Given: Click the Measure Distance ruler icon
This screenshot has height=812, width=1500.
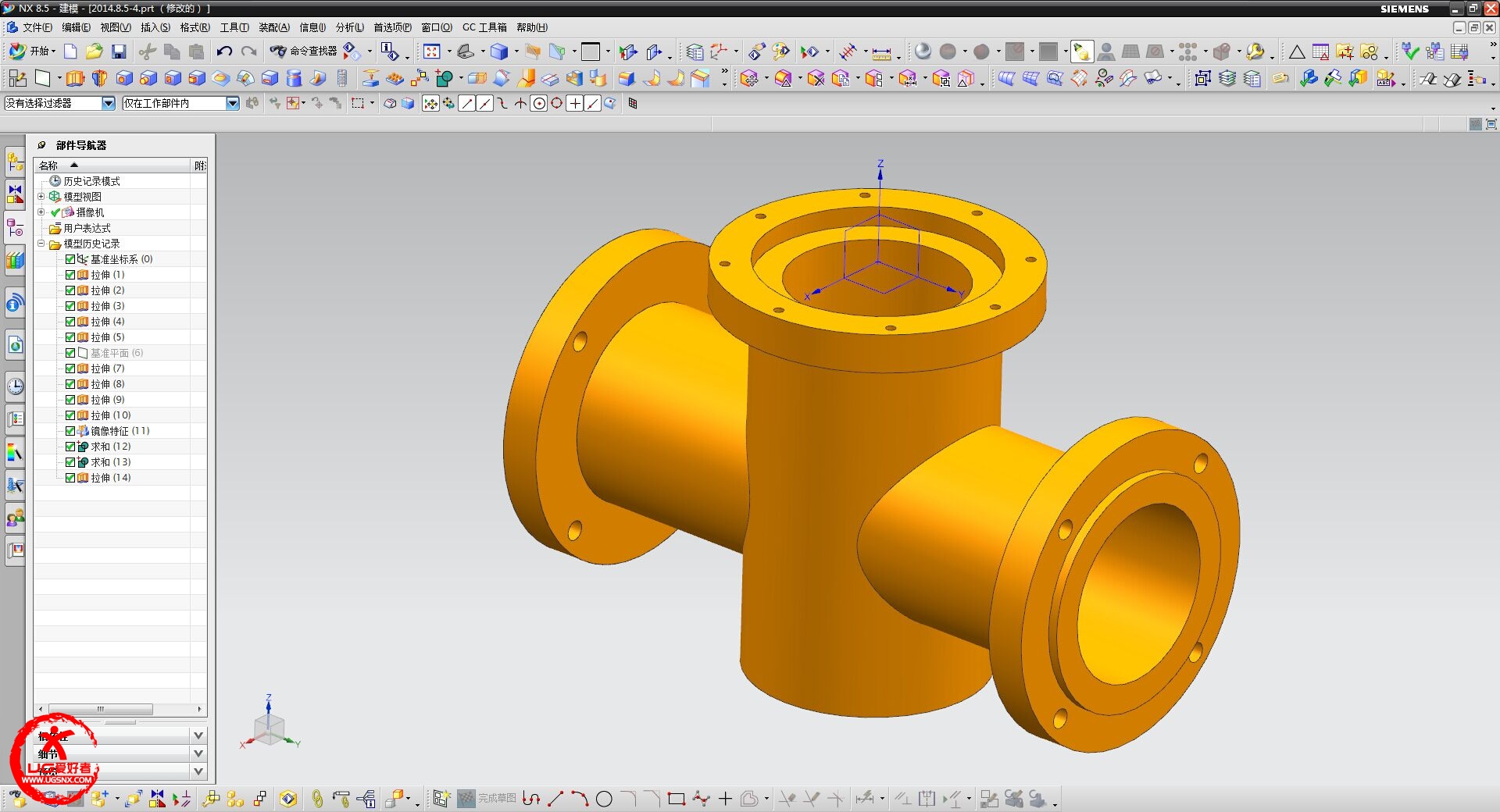Looking at the screenshot, I should [x=881, y=52].
